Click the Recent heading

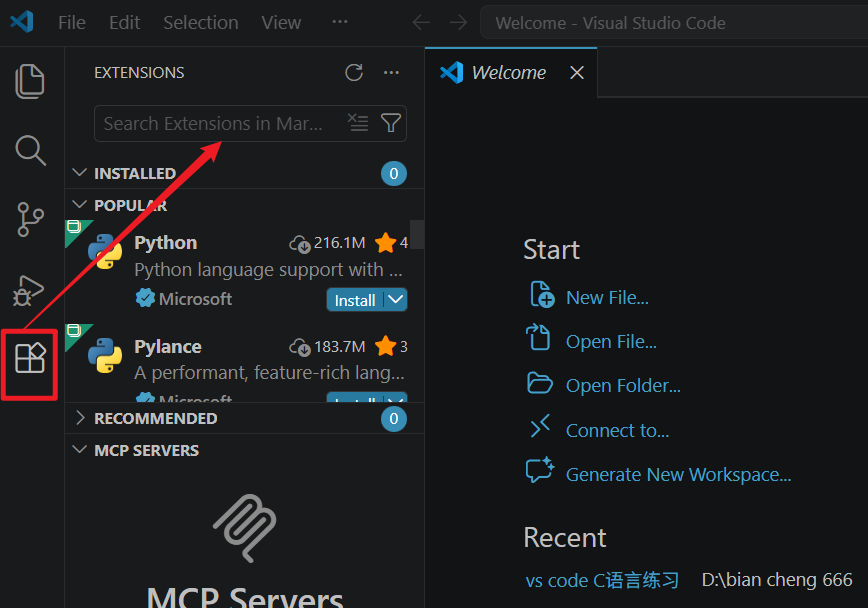click(x=565, y=537)
